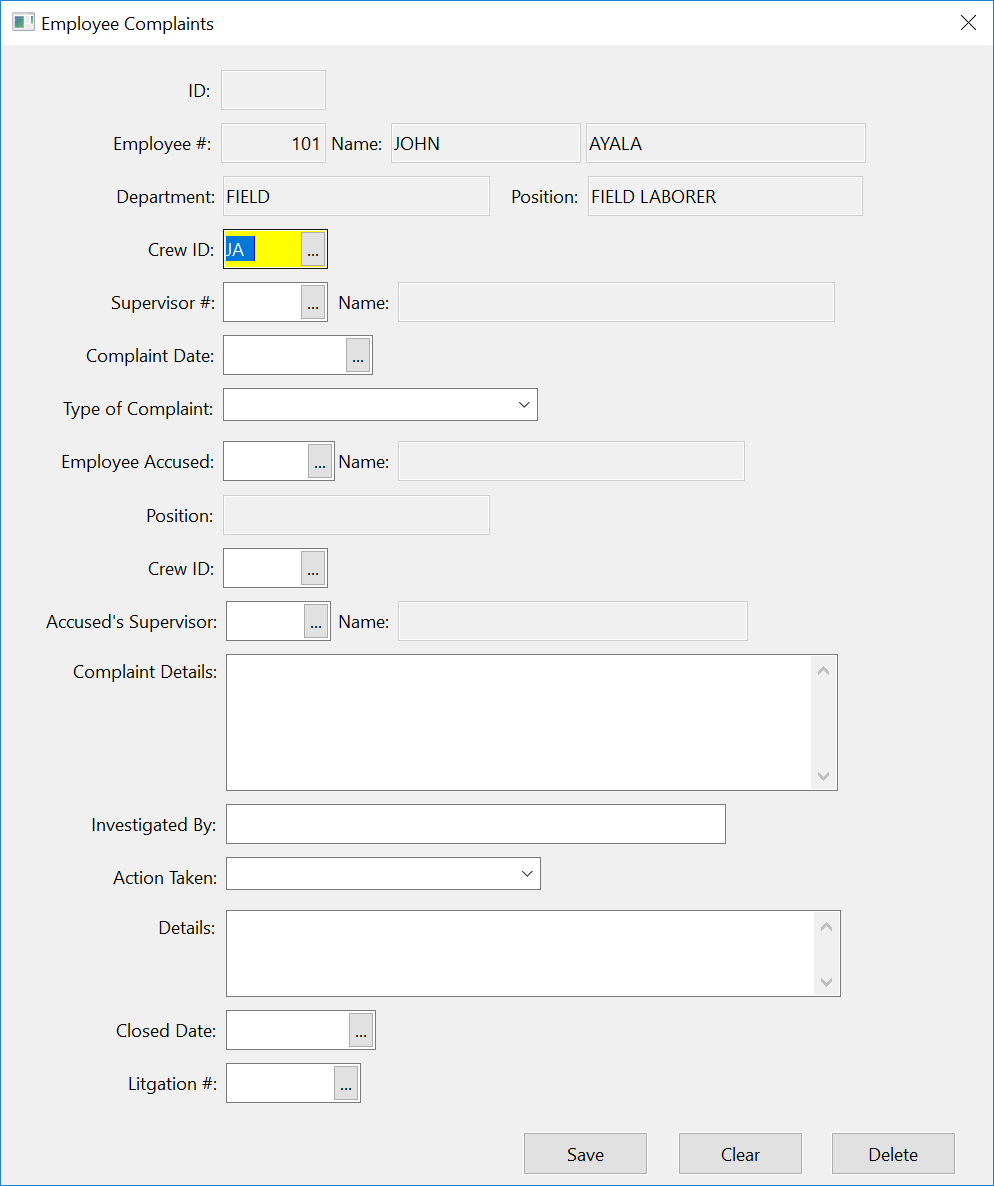Expand the Type of Complaint dropdown
This screenshot has width=994, height=1186.
tap(524, 405)
